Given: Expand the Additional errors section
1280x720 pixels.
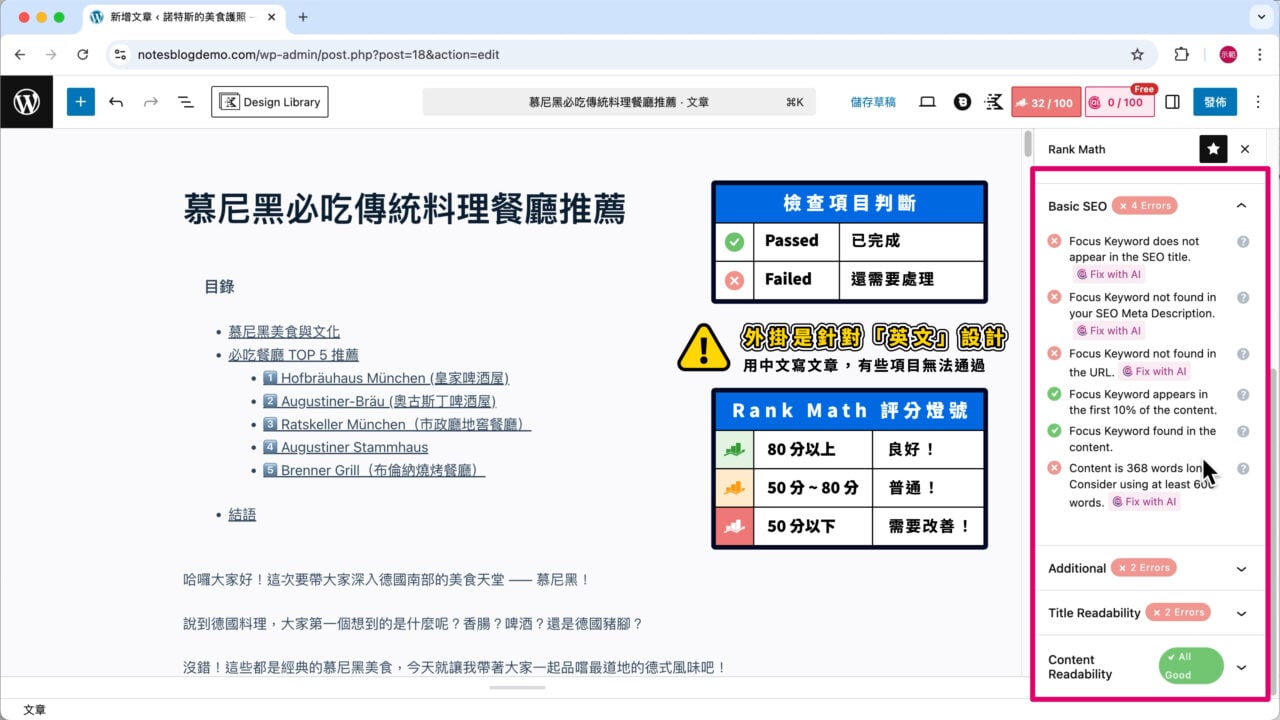Looking at the screenshot, I should coord(1241,568).
